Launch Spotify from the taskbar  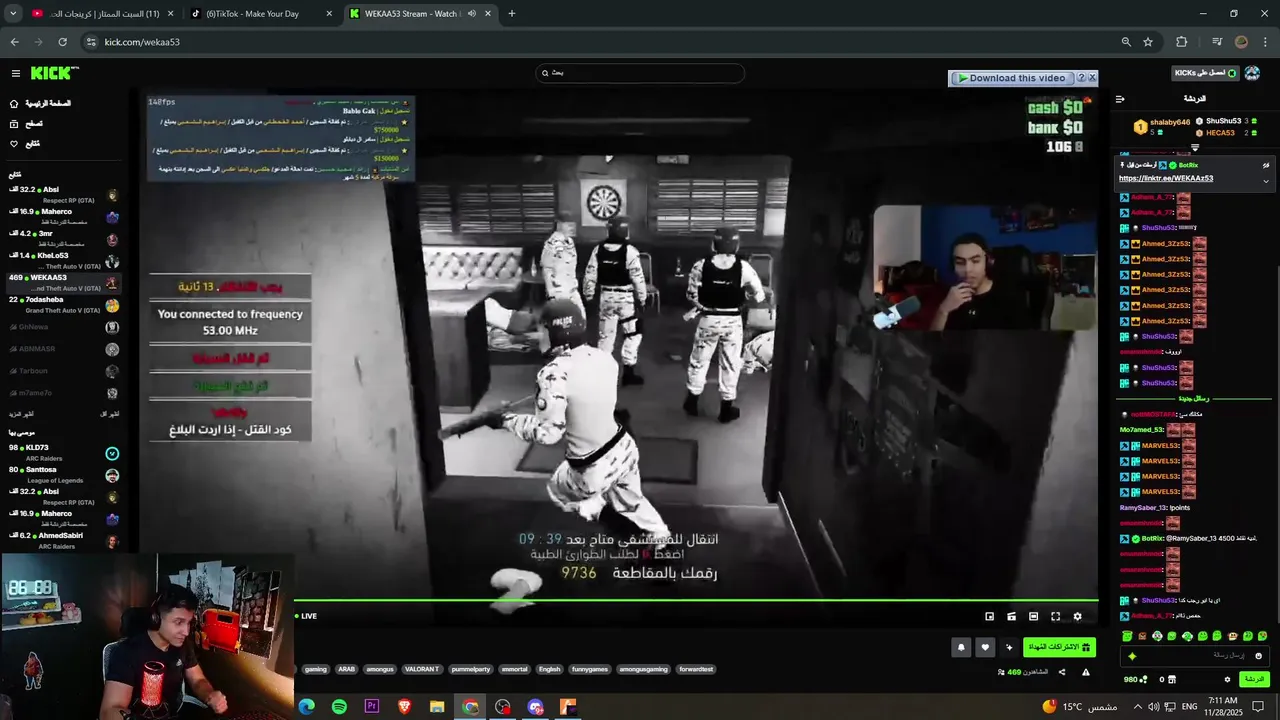[339, 707]
